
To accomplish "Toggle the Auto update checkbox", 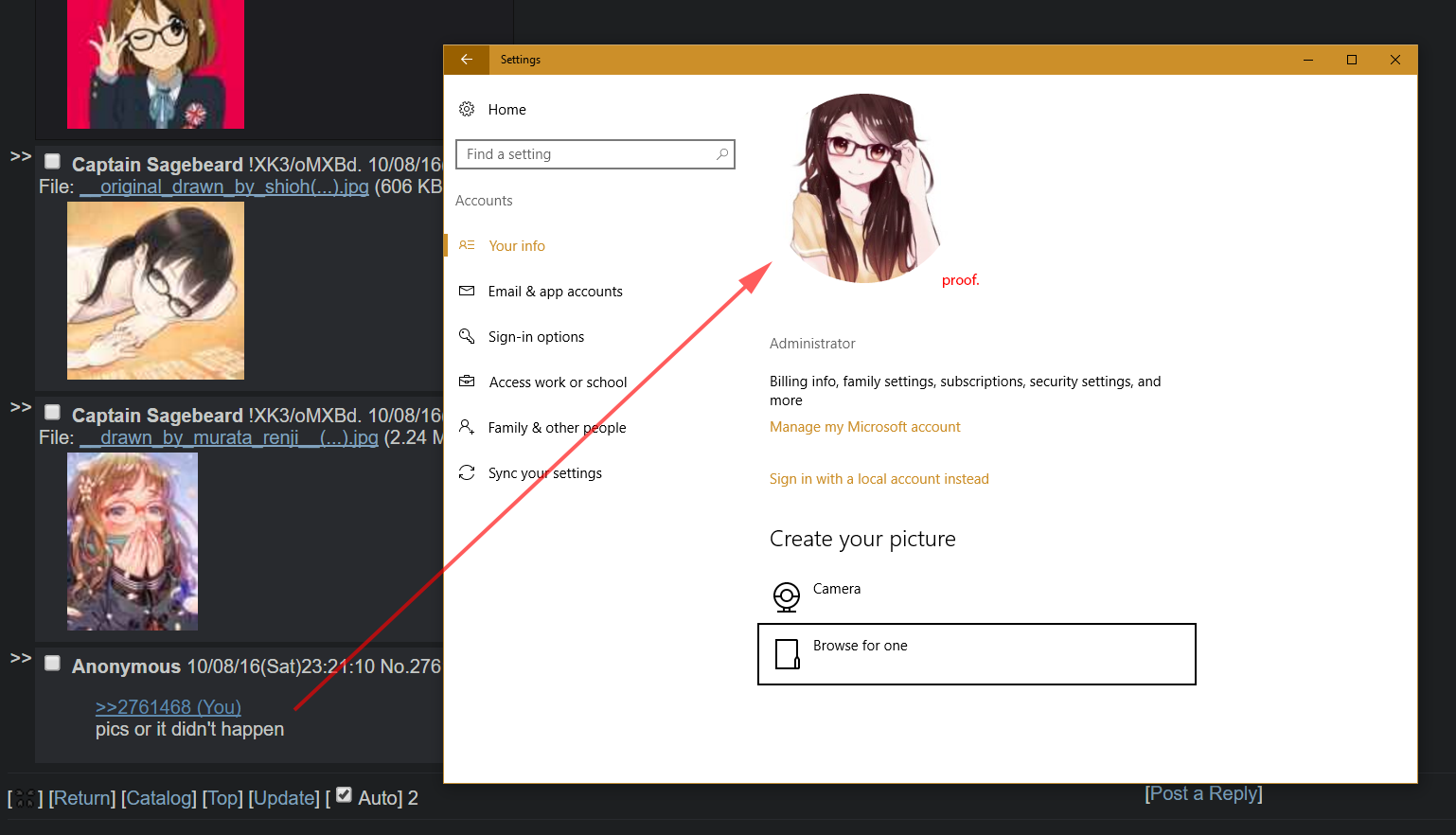I will tap(345, 795).
